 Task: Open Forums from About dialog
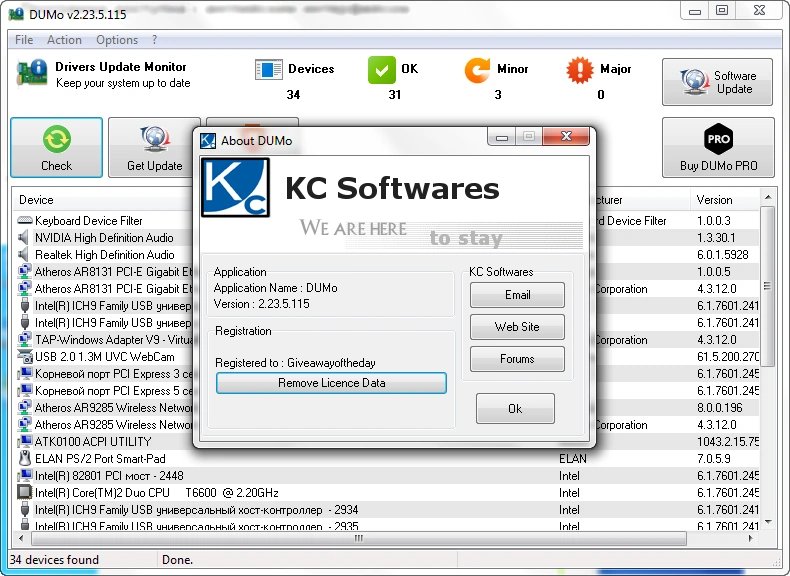pos(517,359)
